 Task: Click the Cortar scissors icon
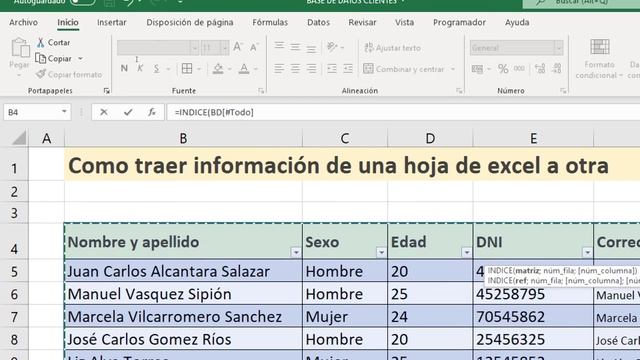click(x=40, y=42)
